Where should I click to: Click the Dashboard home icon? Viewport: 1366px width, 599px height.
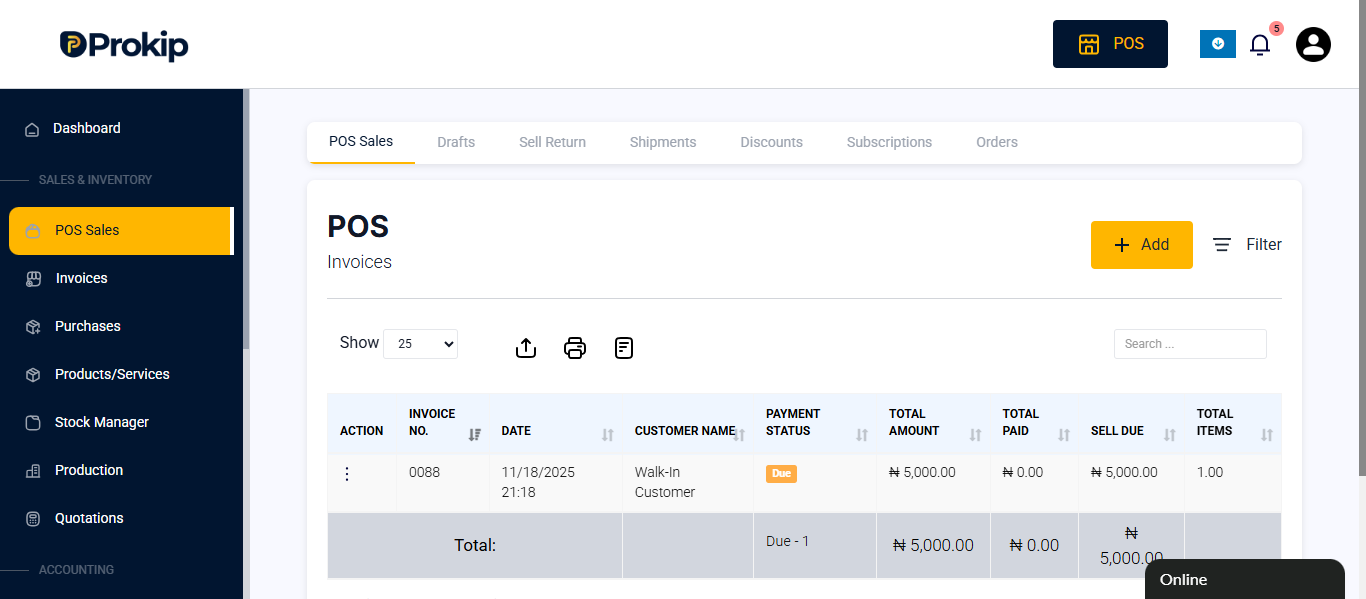(x=32, y=129)
